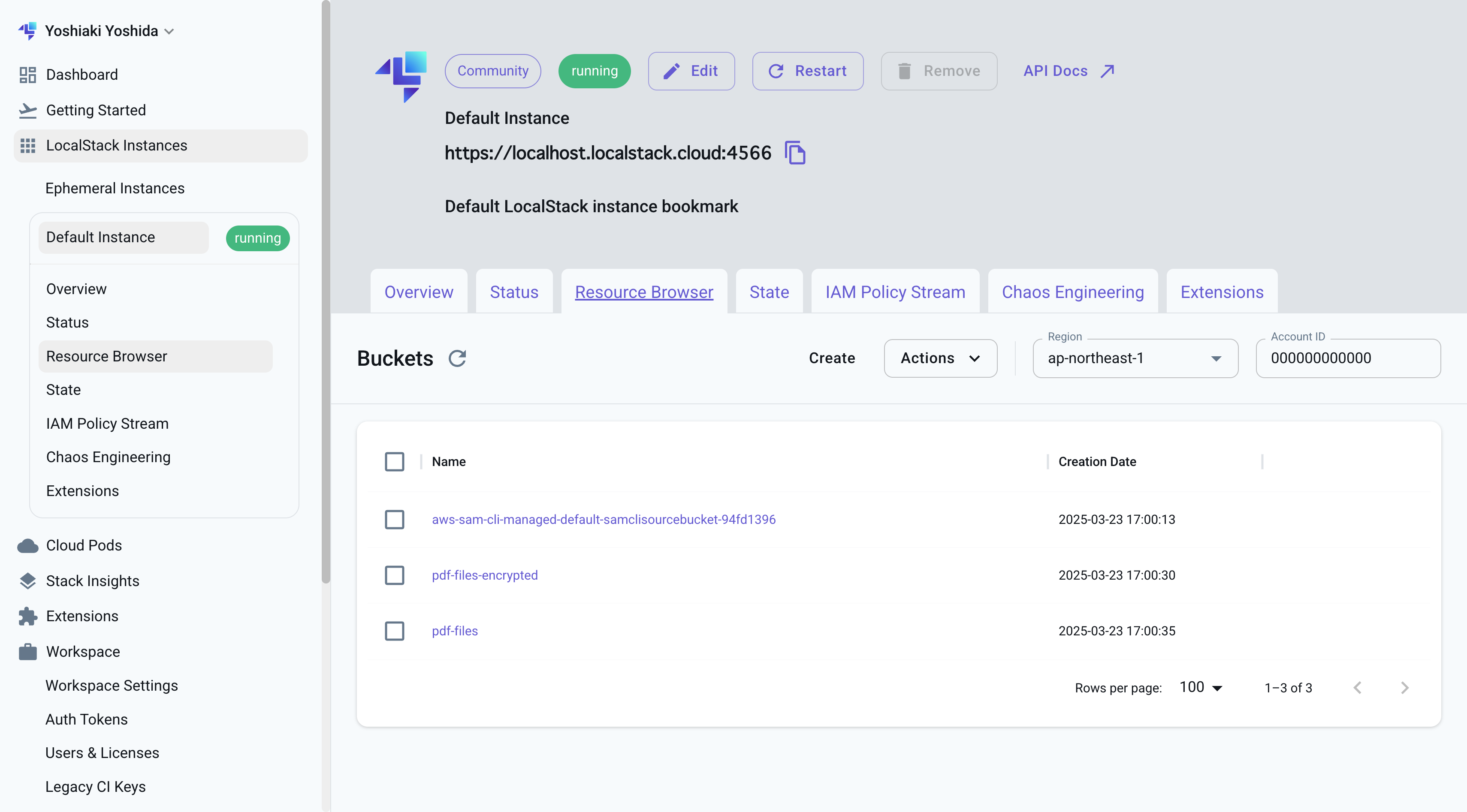Open the API Docs link
Image resolution: width=1467 pixels, height=812 pixels.
1069,71
